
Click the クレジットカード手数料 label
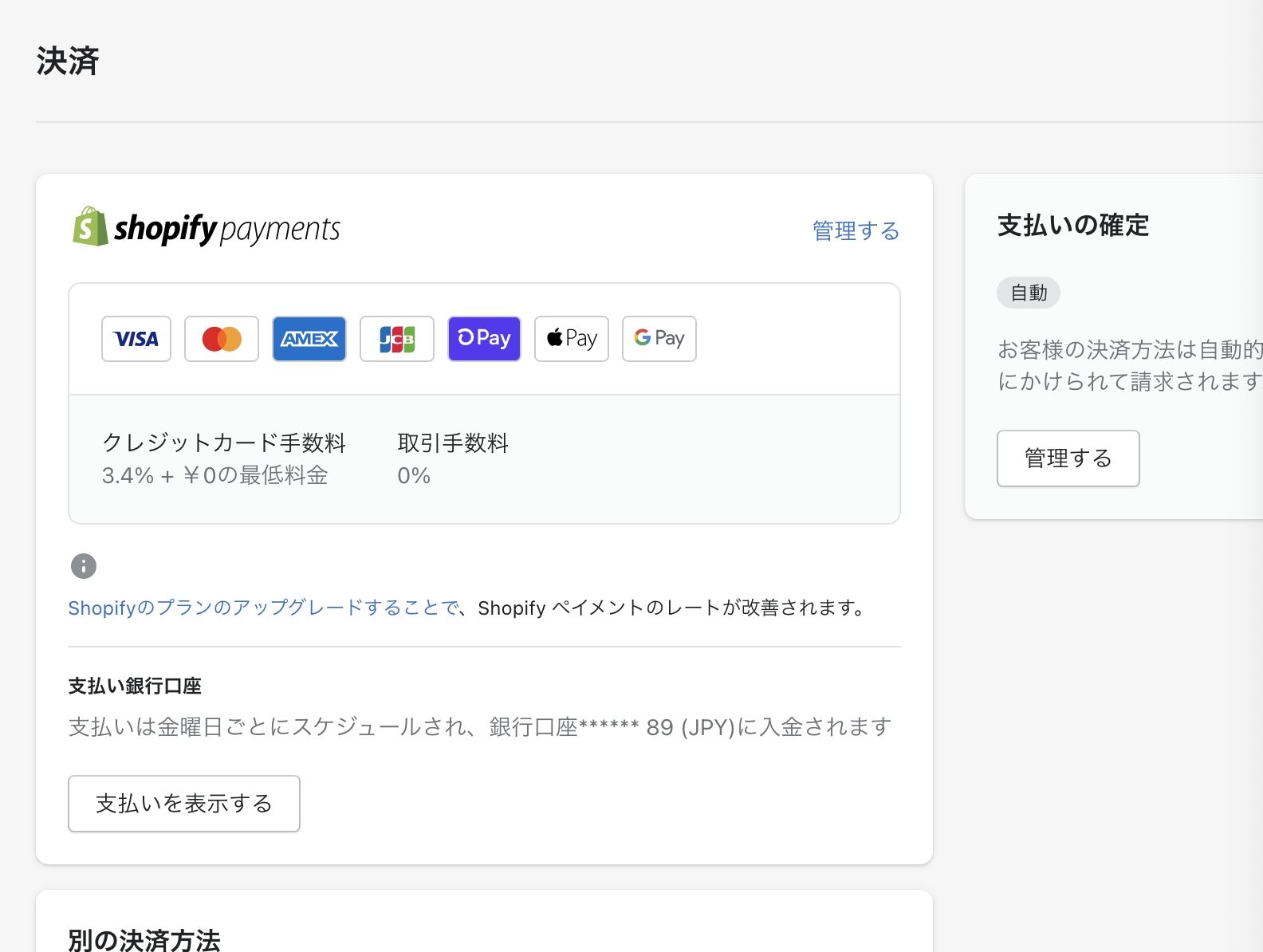[x=224, y=443]
